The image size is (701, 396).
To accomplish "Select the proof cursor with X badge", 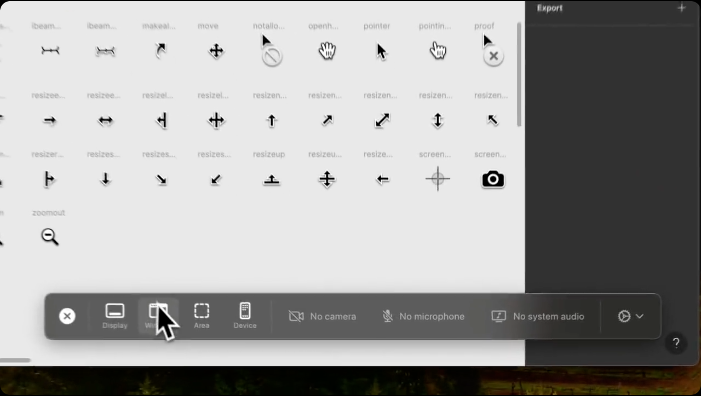I will (493, 51).
